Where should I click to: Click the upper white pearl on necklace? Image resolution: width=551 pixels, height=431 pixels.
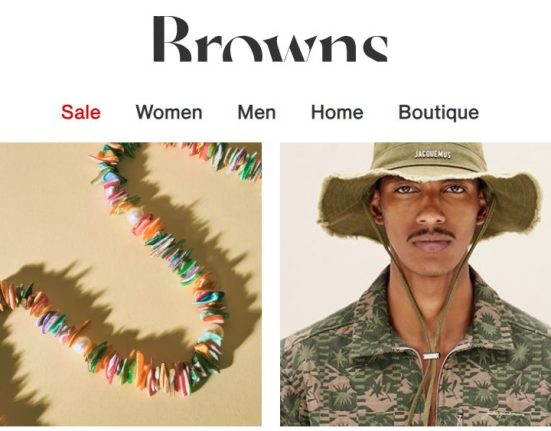tap(135, 216)
